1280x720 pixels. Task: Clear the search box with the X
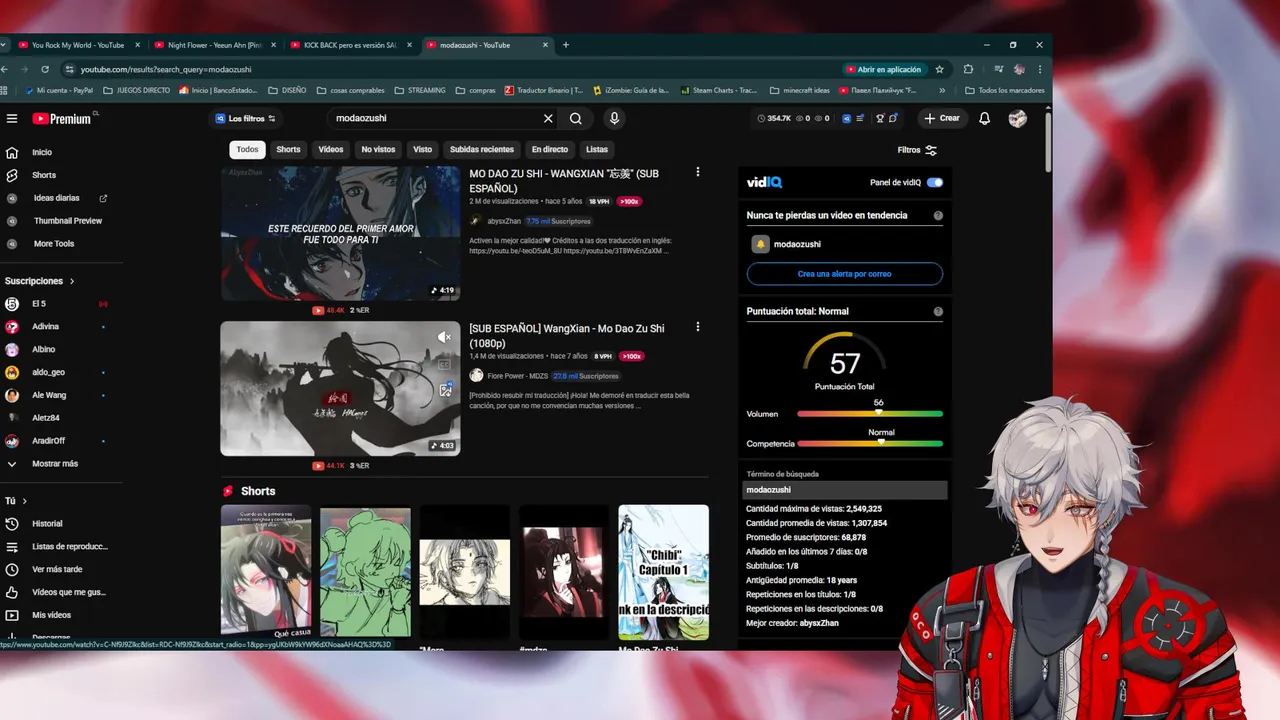[x=548, y=118]
